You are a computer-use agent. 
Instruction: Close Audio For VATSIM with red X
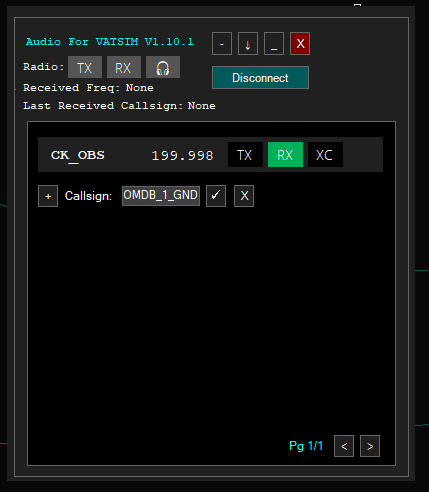coord(300,44)
